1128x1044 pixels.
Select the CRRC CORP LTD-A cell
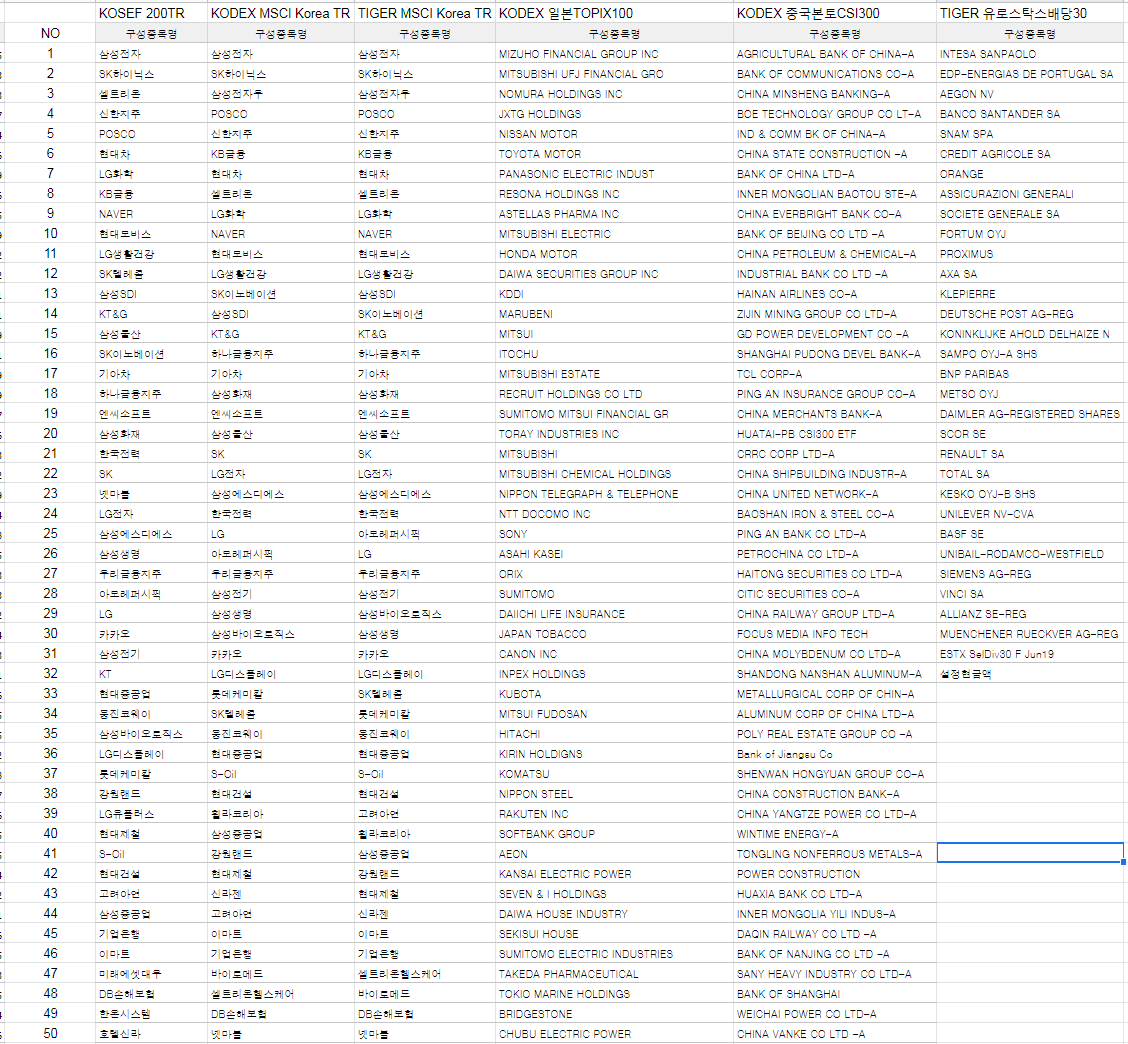[834, 453]
